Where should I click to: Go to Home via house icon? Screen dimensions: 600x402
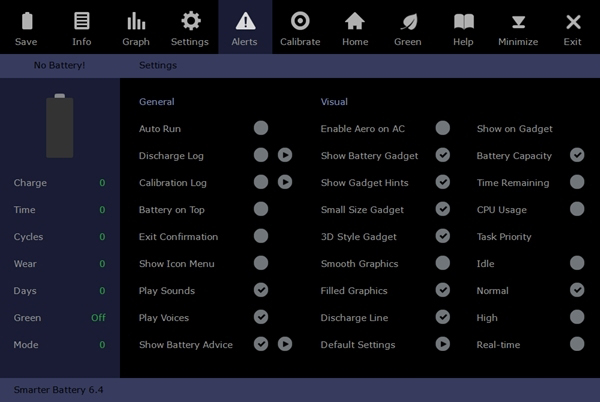click(x=354, y=22)
